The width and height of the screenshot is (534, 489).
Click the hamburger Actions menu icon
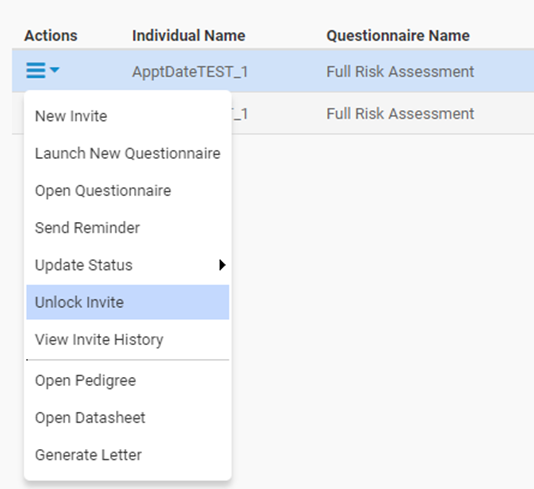pos(36,70)
